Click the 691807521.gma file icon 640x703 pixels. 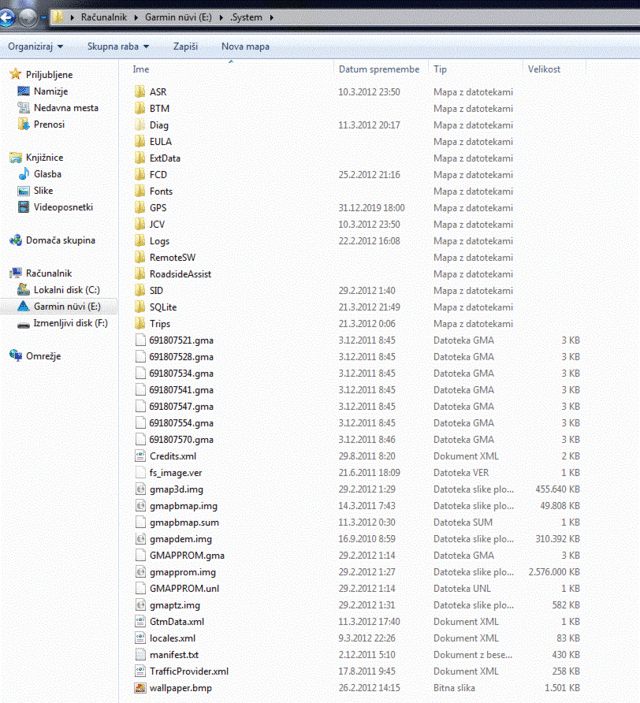coord(140,340)
